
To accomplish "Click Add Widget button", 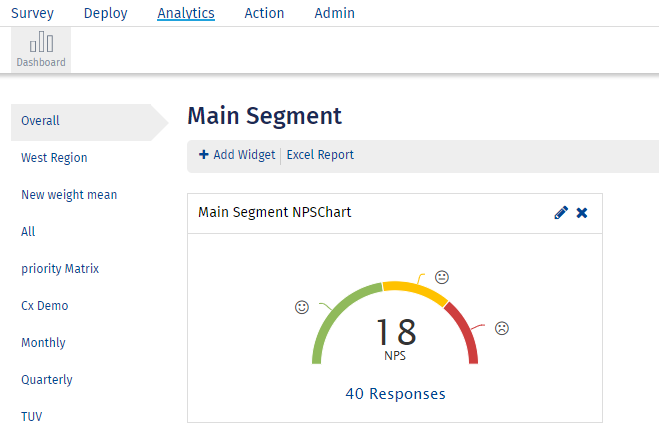I will click(x=237, y=155).
